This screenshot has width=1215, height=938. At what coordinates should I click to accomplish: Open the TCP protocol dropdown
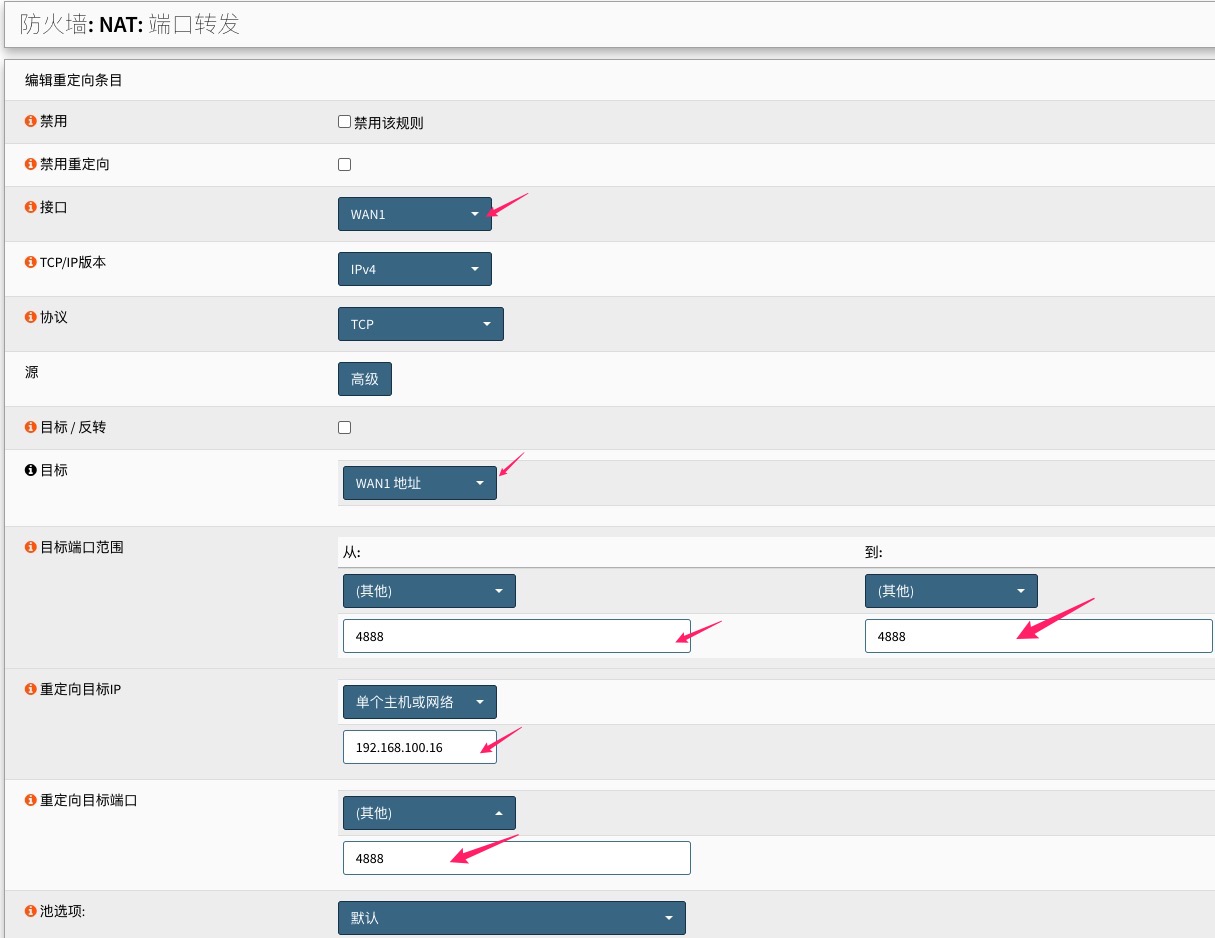coord(421,324)
